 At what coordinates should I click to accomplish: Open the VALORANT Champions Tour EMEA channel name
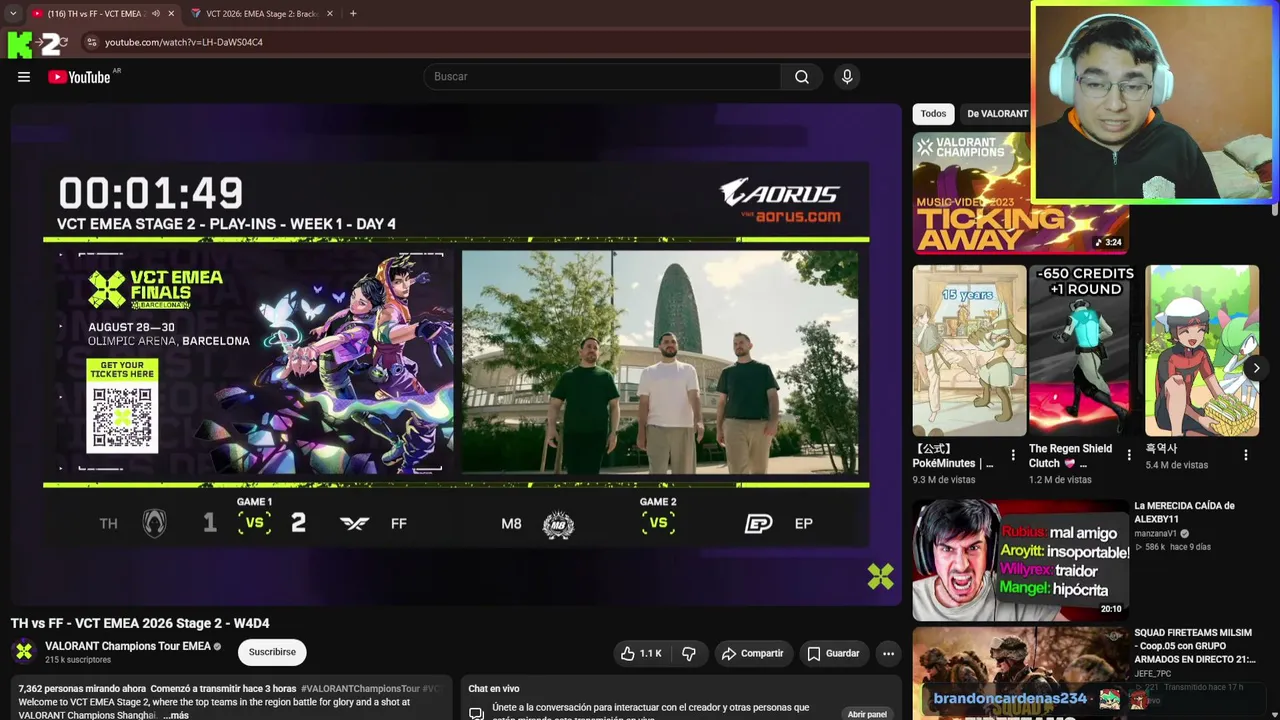point(128,646)
